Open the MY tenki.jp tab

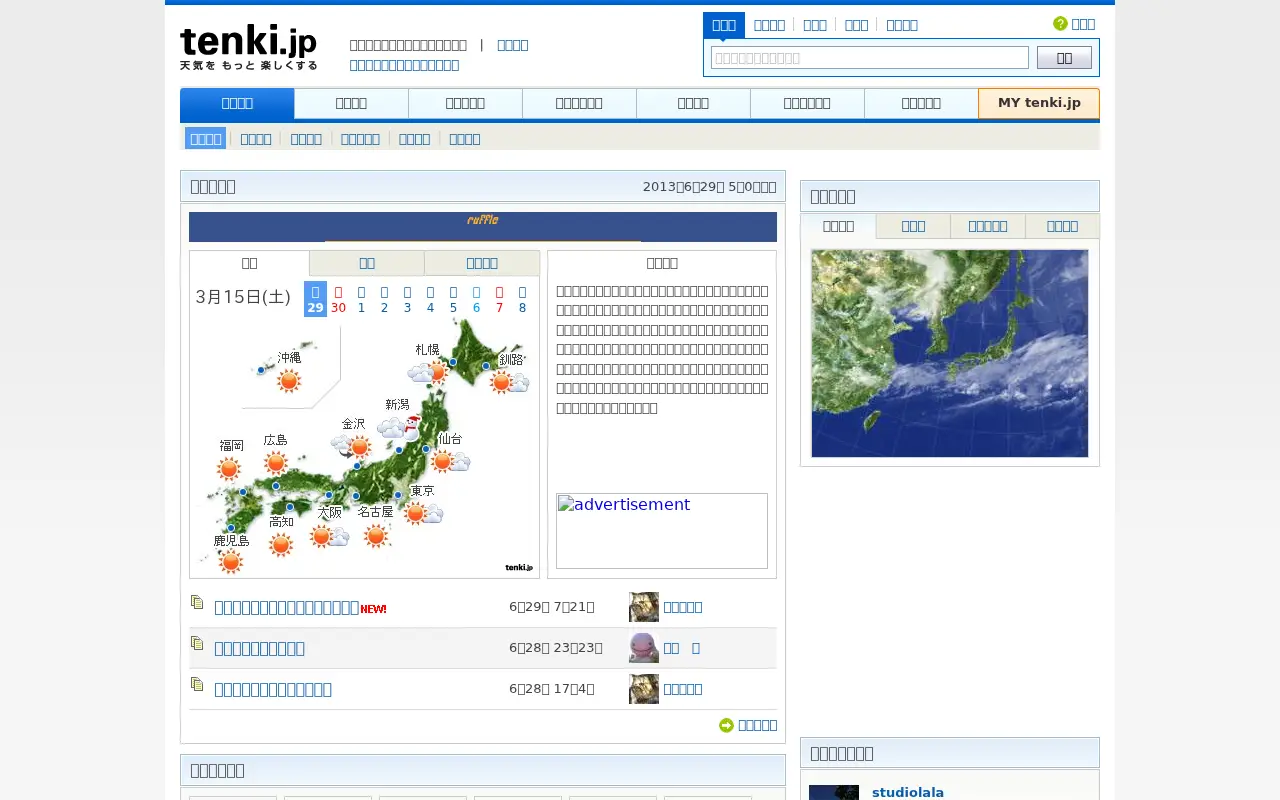1039,103
